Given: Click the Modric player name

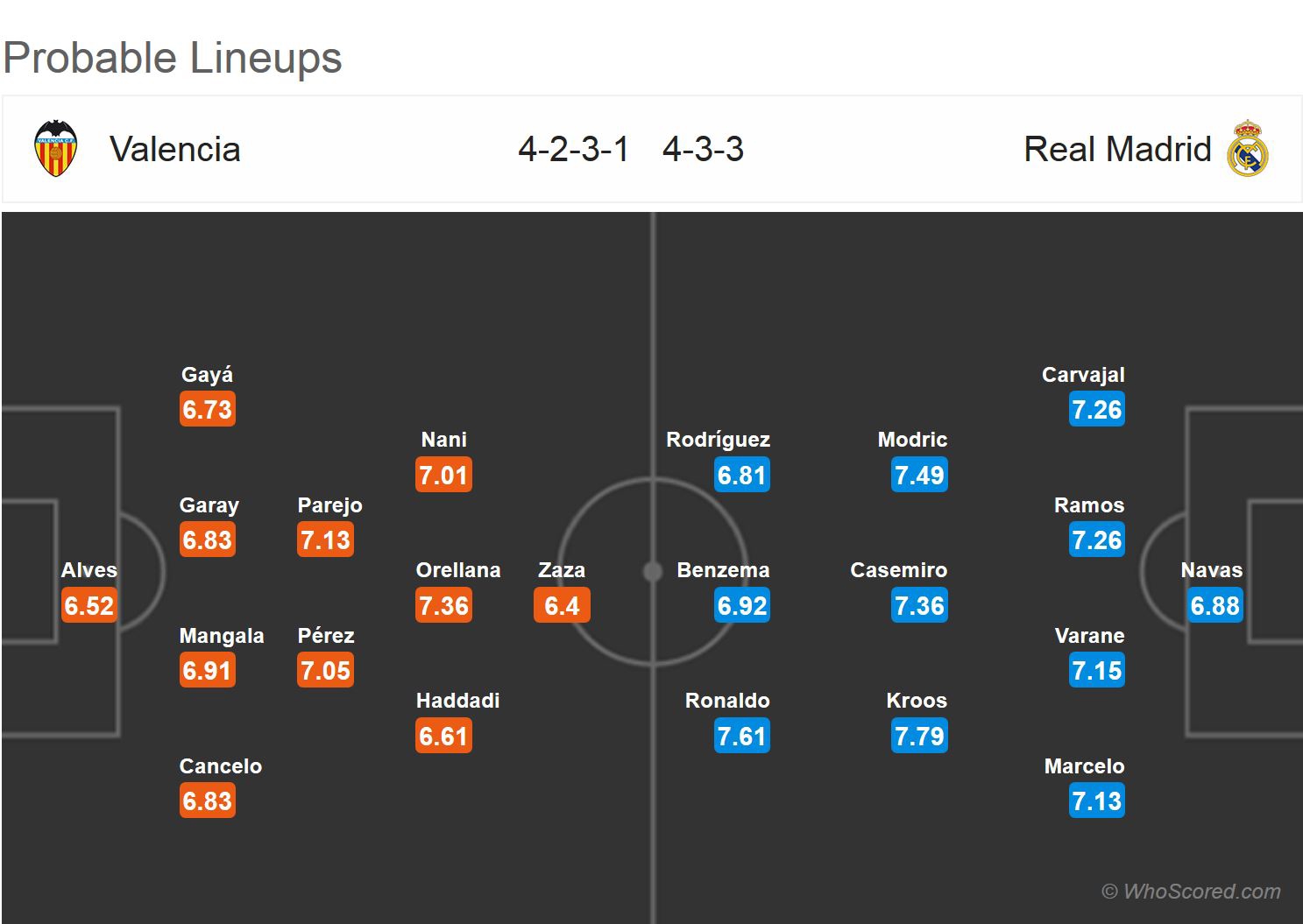Looking at the screenshot, I should tap(912, 440).
